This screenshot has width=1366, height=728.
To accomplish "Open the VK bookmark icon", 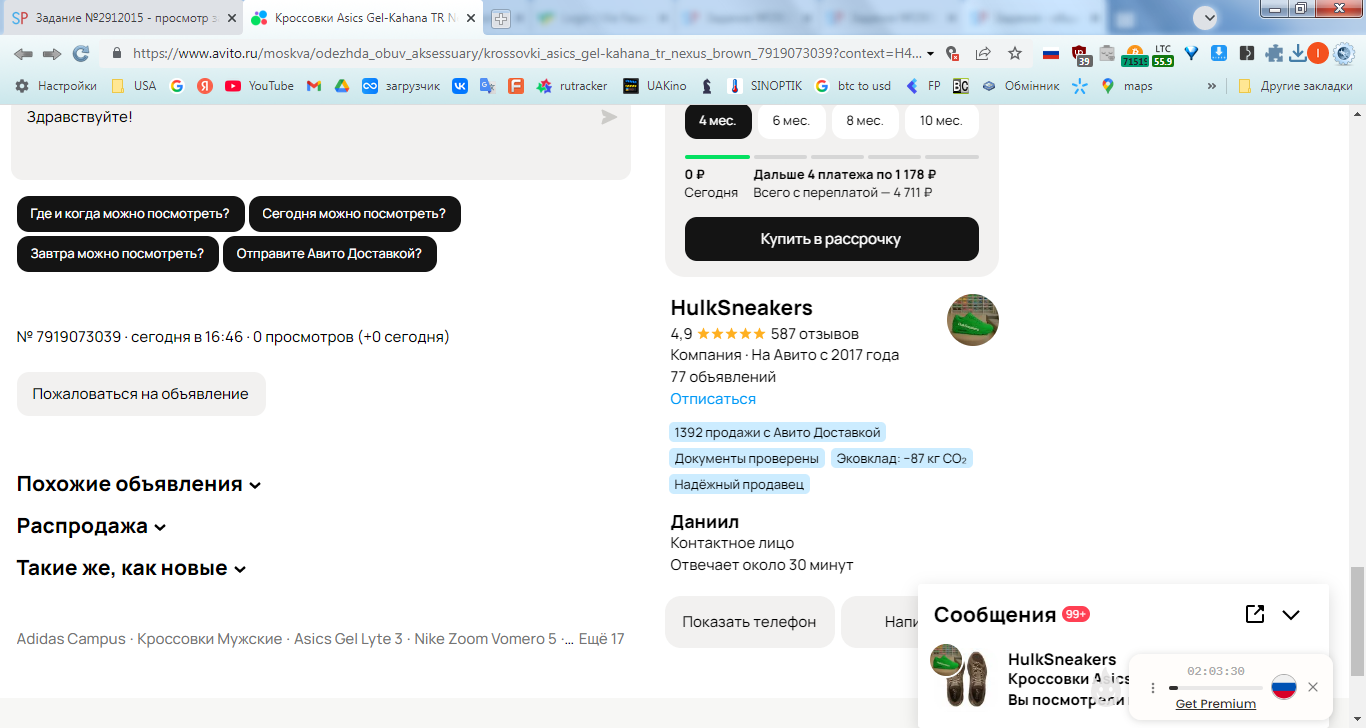I will tap(460, 86).
